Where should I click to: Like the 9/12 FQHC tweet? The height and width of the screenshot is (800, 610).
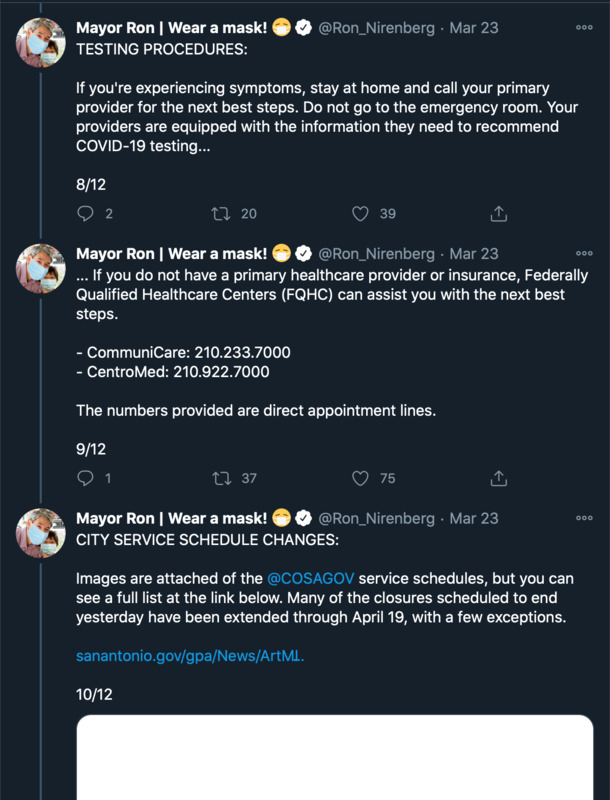[361, 478]
